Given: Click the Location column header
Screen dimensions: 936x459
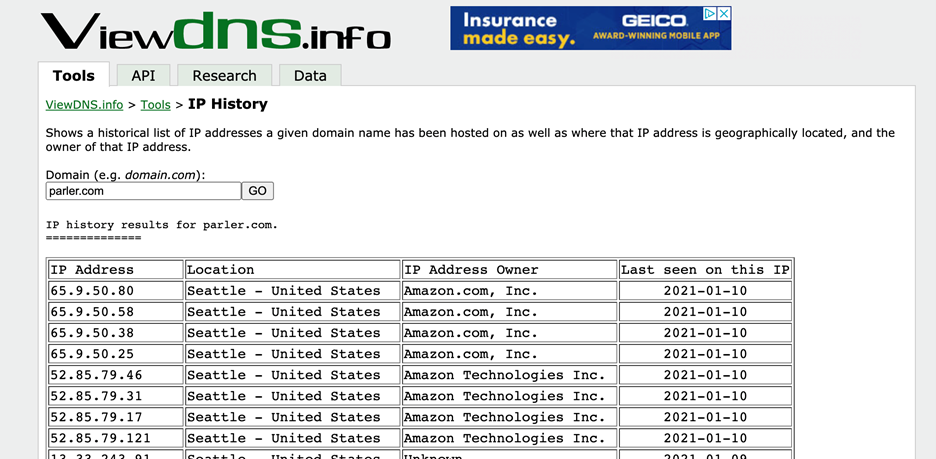Looking at the screenshot, I should [292, 270].
